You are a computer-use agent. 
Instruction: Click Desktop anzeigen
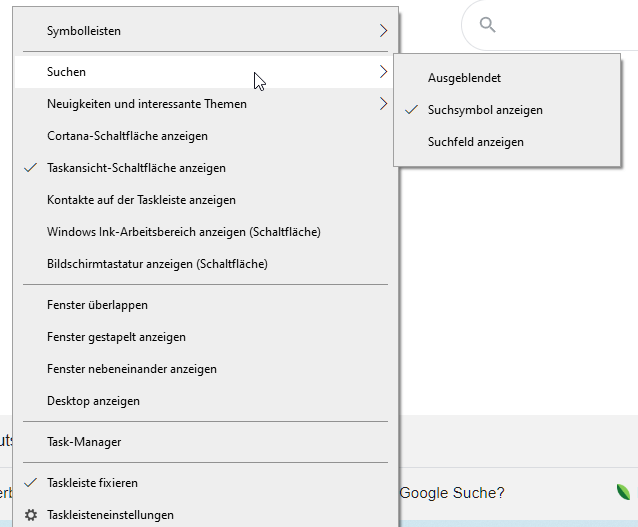[x=205, y=401]
